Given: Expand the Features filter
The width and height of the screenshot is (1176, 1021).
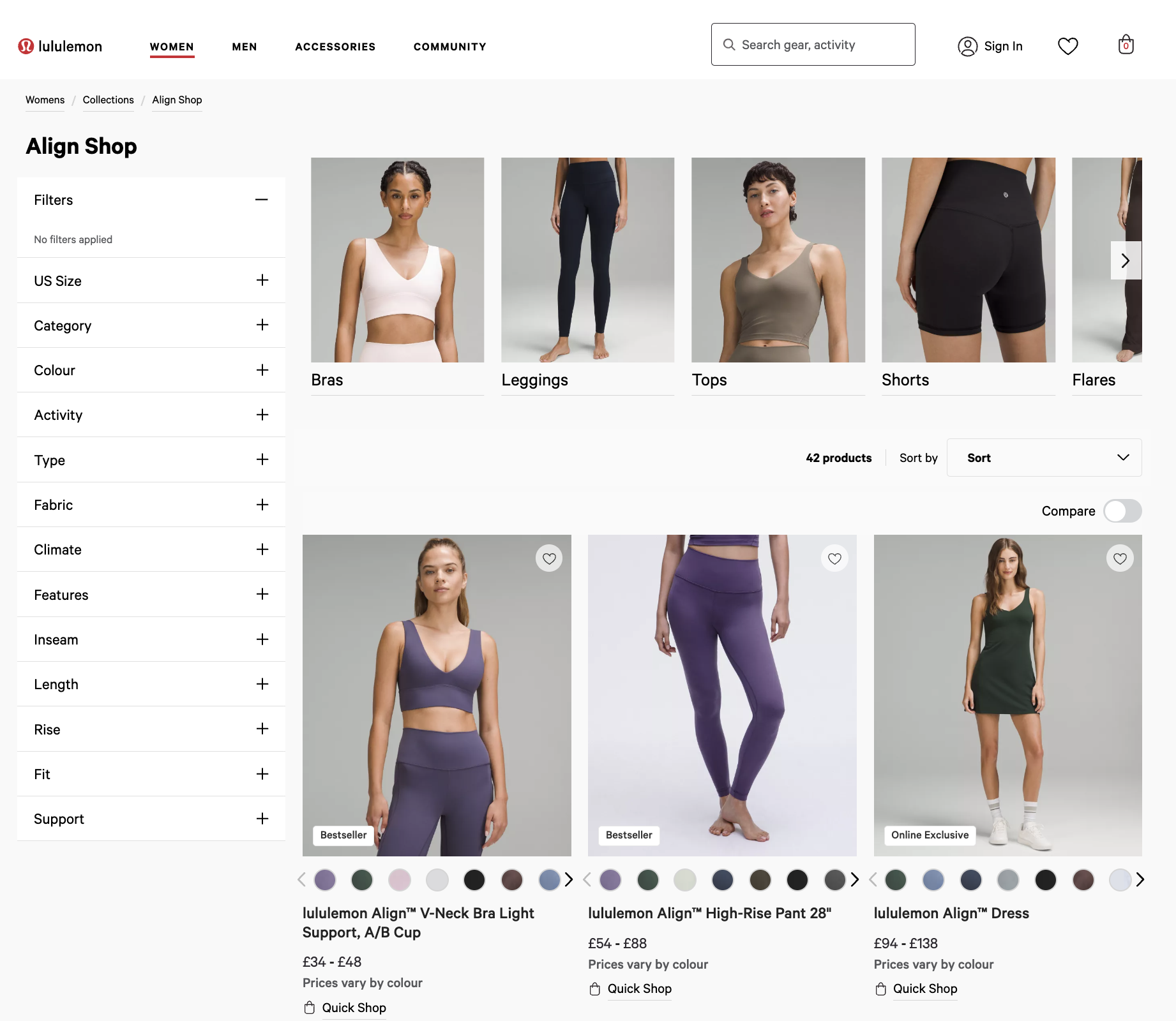Looking at the screenshot, I should pyautogui.click(x=151, y=595).
